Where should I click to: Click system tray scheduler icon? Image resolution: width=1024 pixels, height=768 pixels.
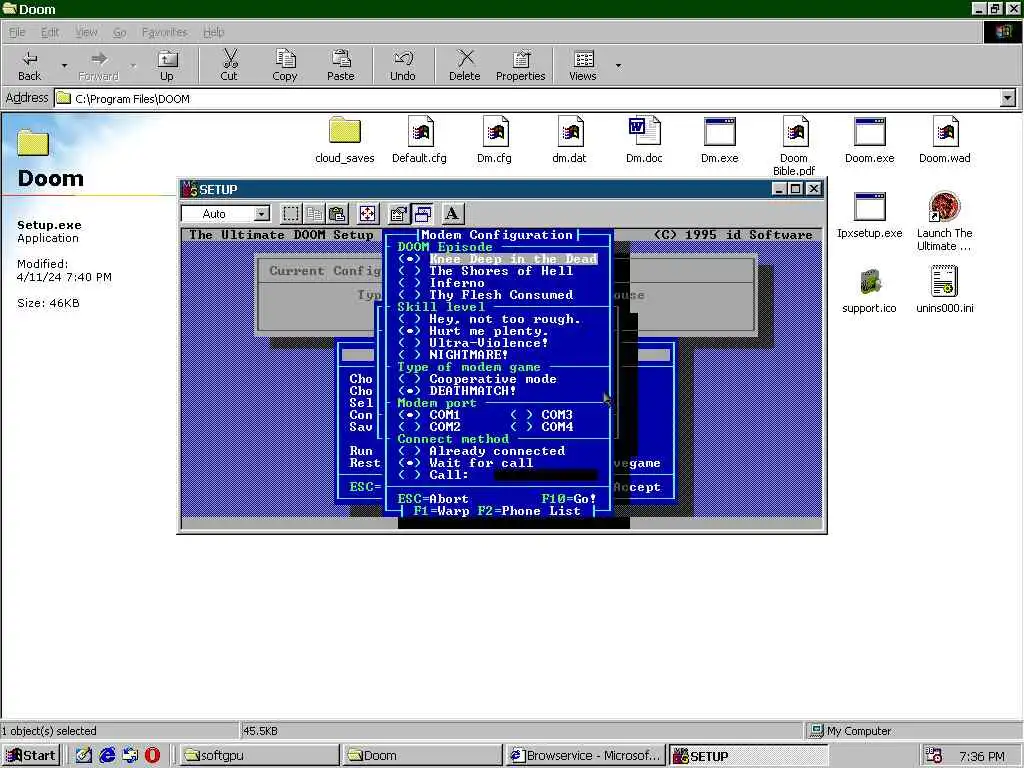[934, 756]
